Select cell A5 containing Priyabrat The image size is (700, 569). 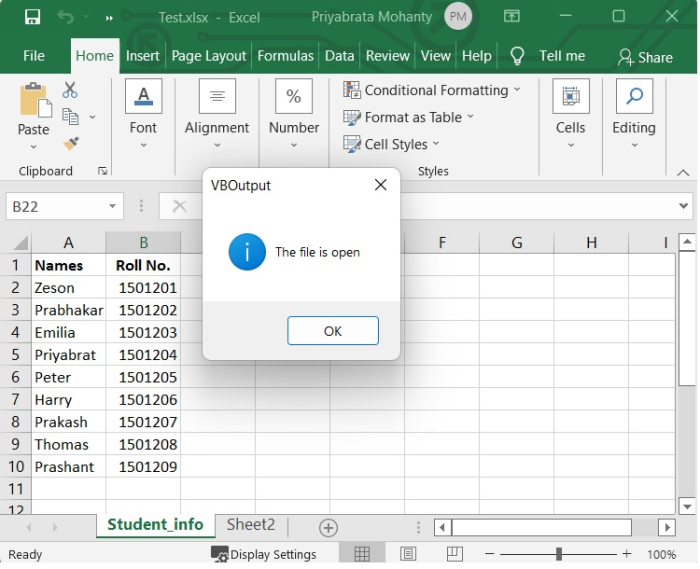(x=68, y=355)
